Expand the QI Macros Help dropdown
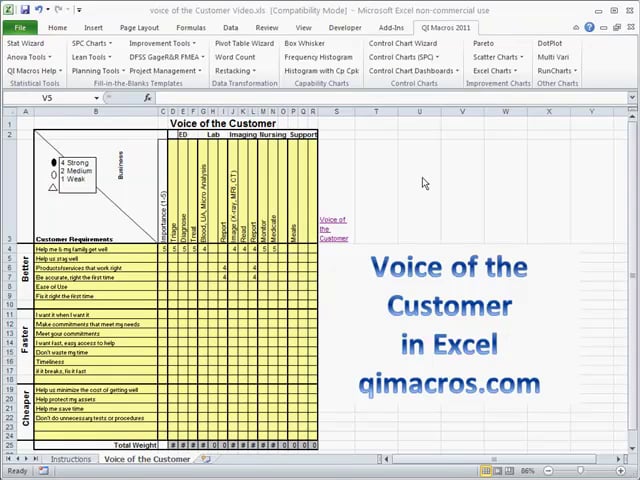Viewport: 640px width, 480px height. [x=35, y=71]
